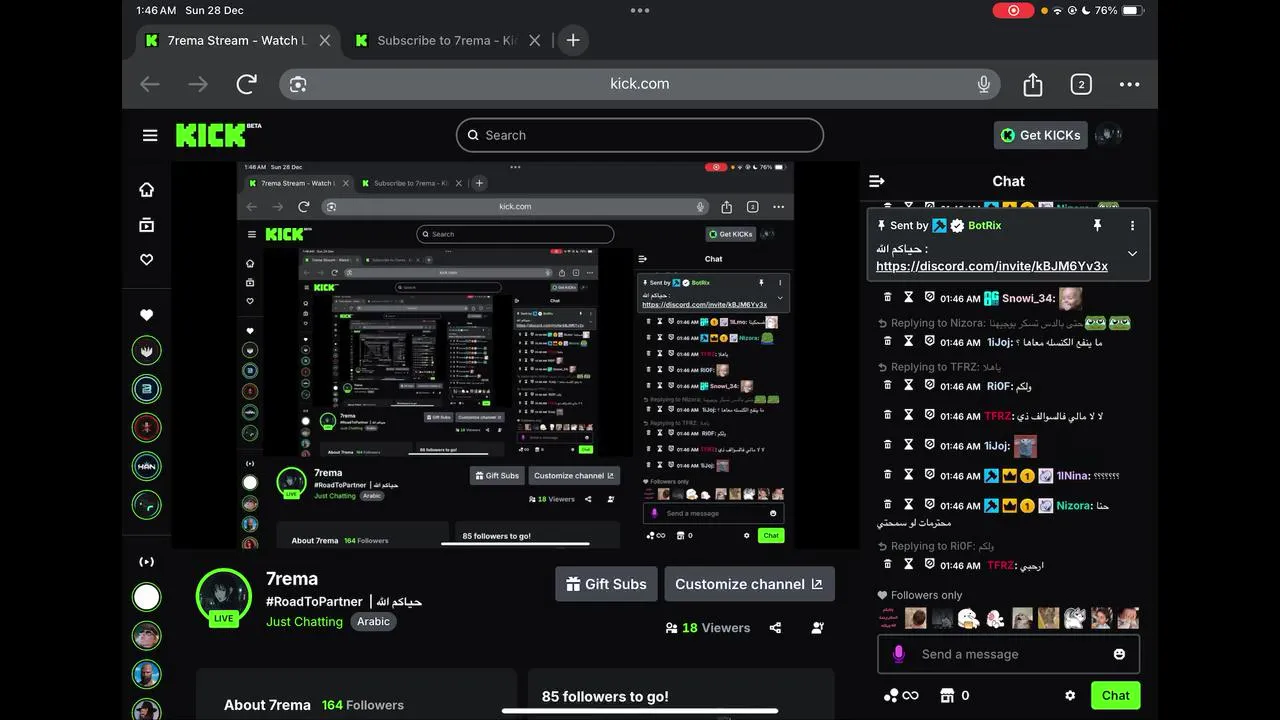Viewport: 1280px width, 720px height.
Task: Click the user icon beside share
Action: point(818,628)
